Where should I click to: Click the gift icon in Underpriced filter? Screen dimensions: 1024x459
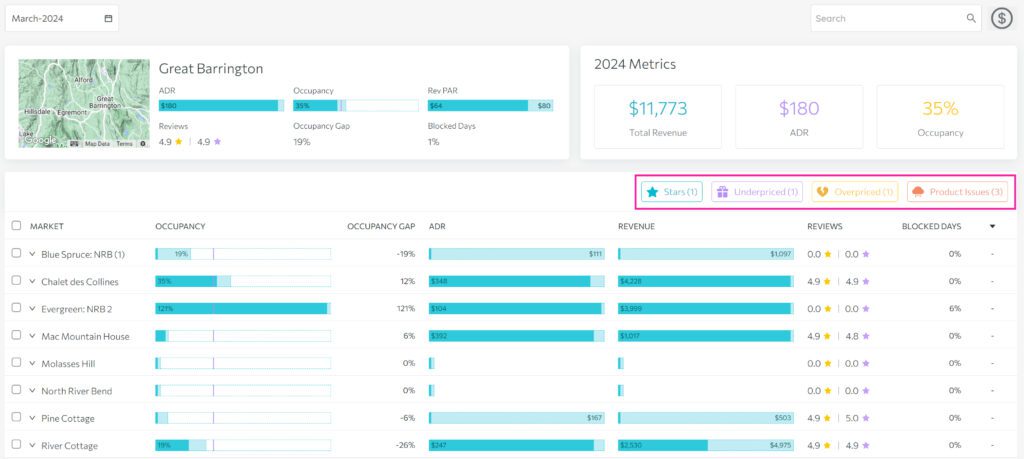coord(722,192)
